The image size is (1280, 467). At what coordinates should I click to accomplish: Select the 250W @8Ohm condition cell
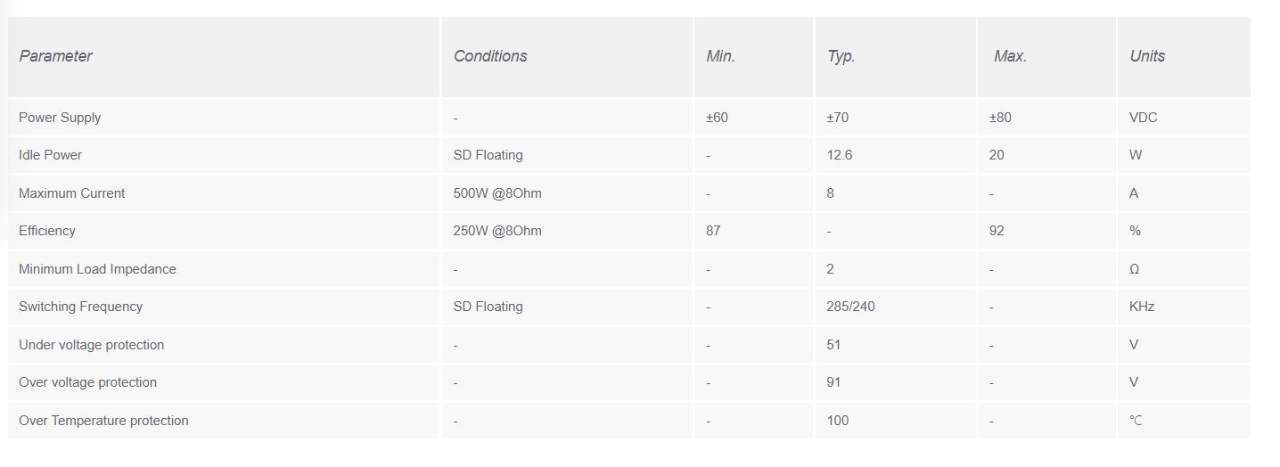497,231
